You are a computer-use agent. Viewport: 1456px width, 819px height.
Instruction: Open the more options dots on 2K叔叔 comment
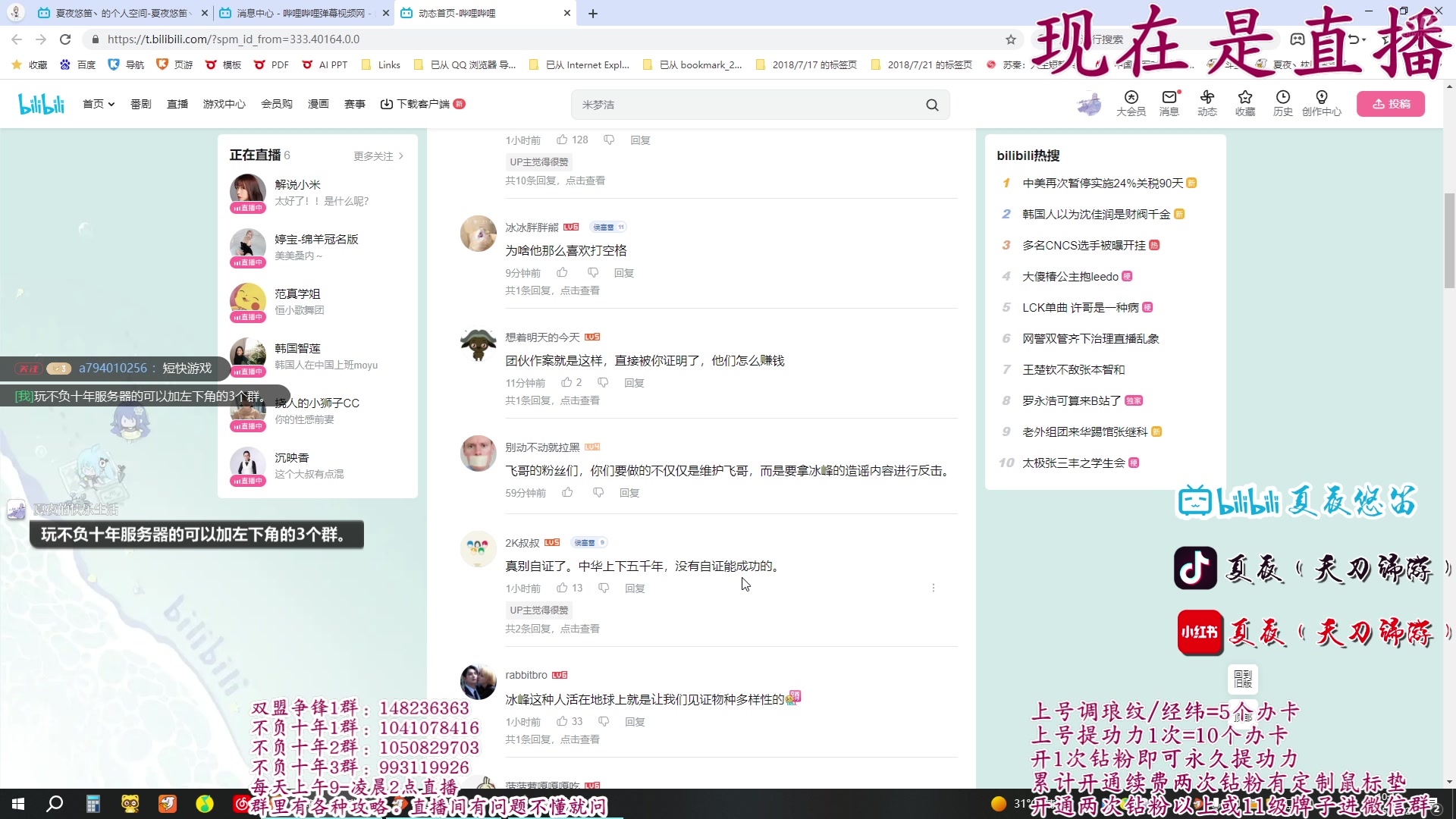click(934, 588)
